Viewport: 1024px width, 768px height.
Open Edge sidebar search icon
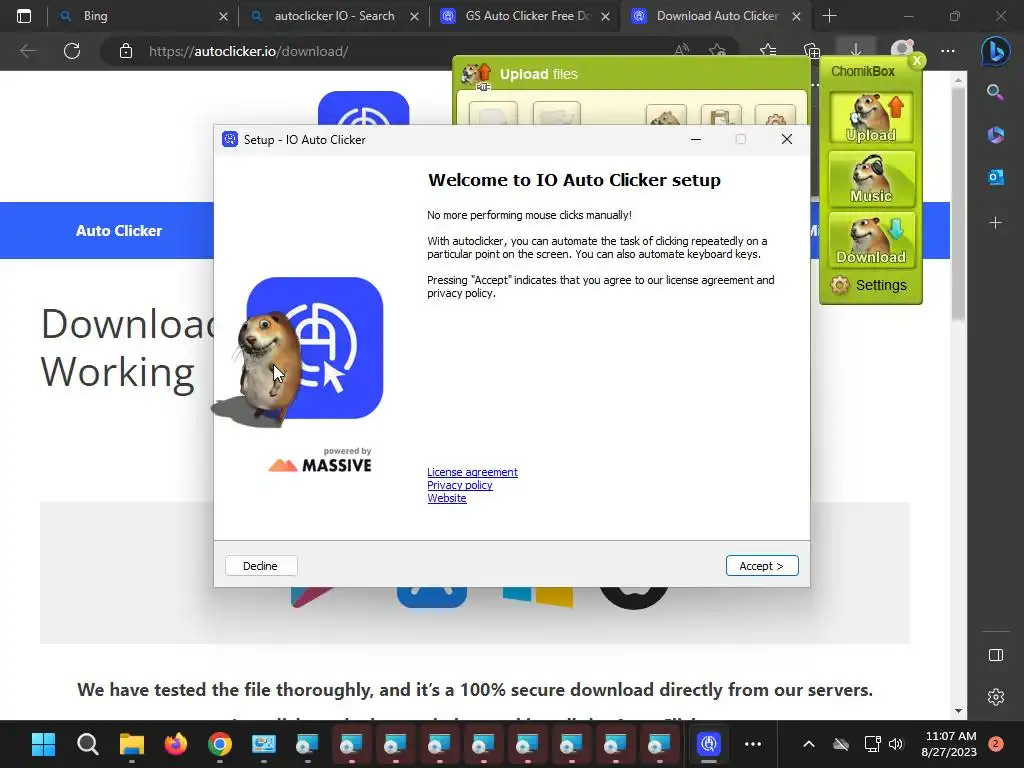[995, 92]
